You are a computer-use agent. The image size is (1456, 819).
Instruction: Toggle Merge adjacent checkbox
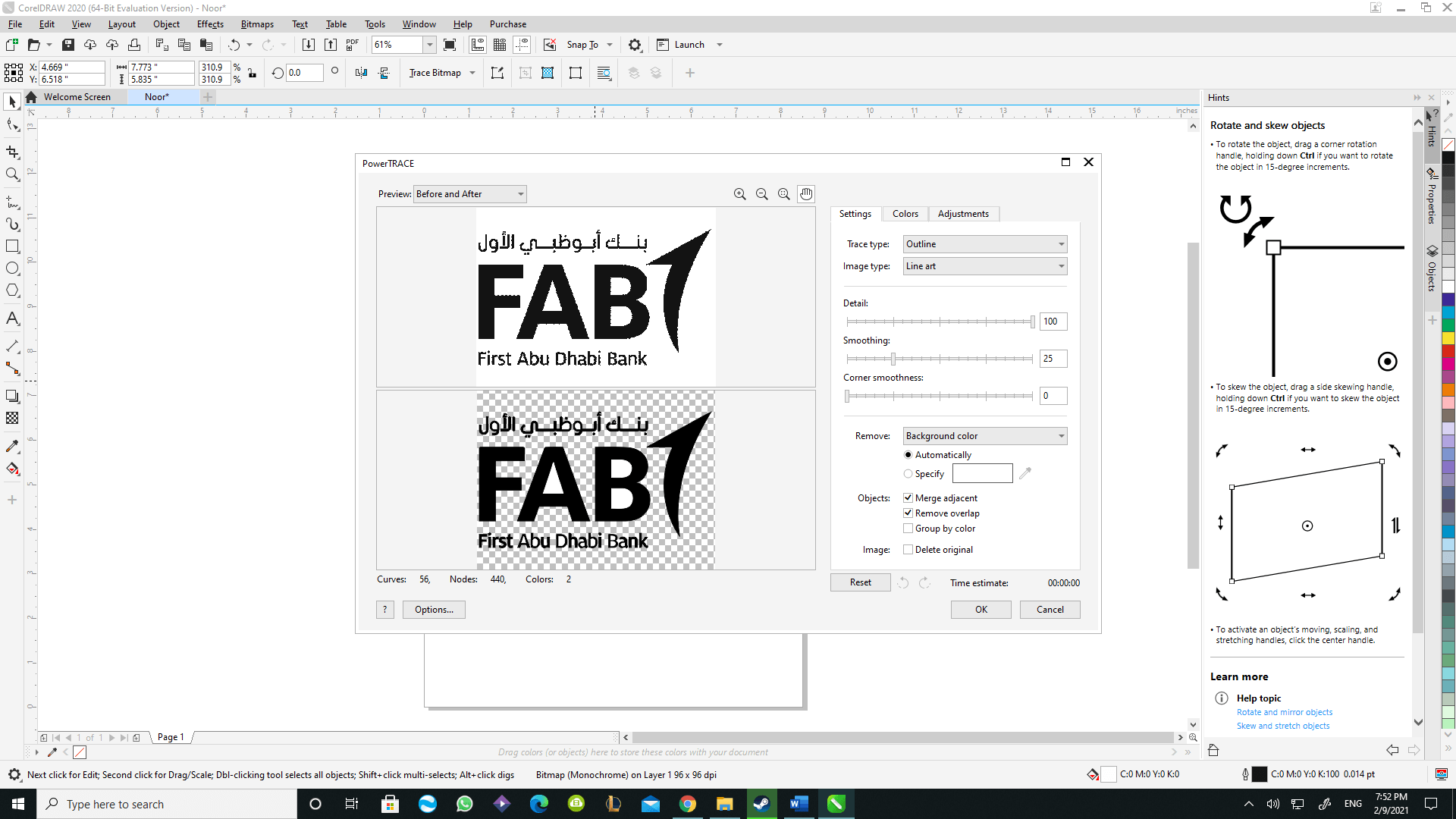908,498
